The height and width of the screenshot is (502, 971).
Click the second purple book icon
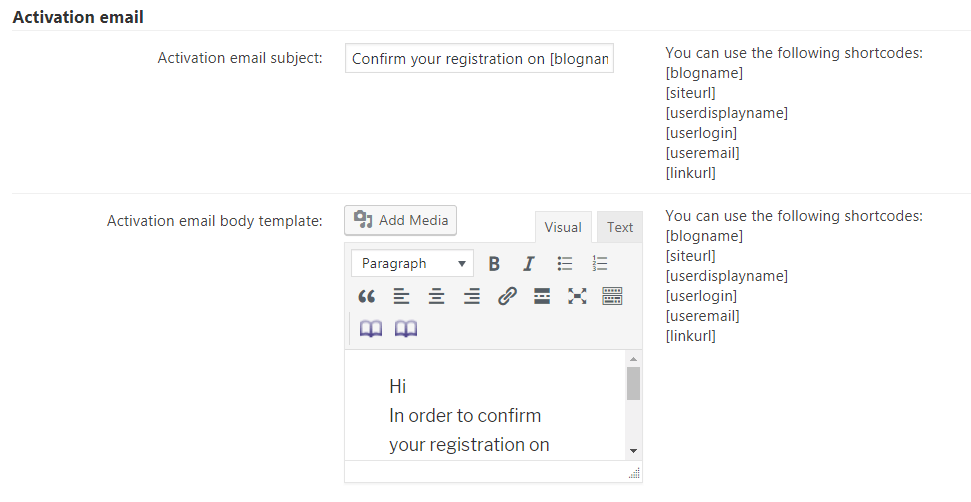[406, 329]
